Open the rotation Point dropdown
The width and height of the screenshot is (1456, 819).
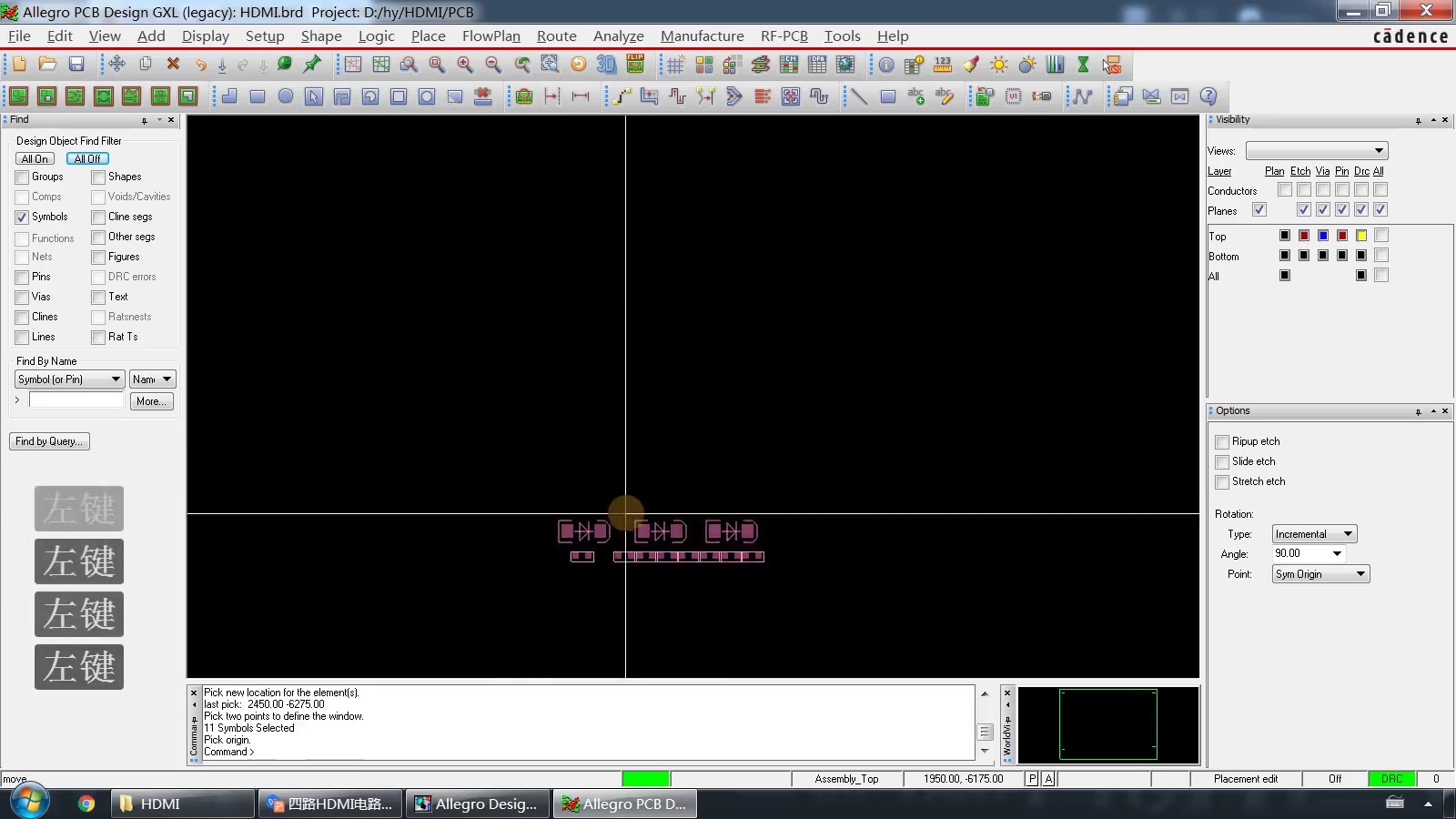point(1320,574)
